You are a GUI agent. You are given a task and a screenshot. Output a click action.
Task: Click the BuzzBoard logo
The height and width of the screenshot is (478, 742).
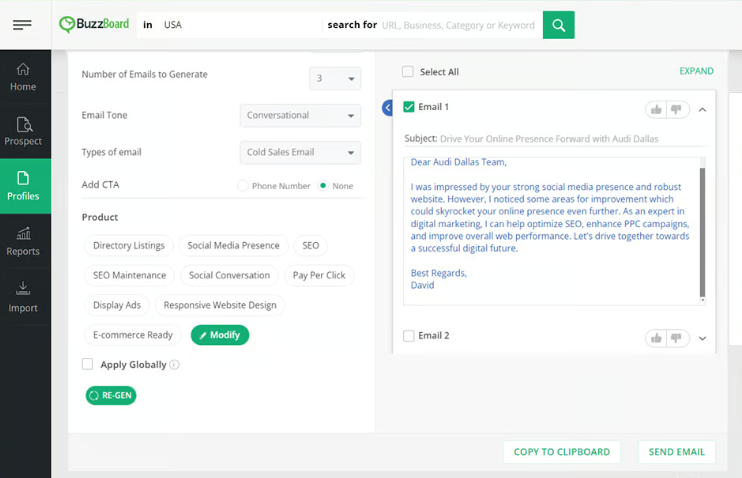click(x=94, y=24)
